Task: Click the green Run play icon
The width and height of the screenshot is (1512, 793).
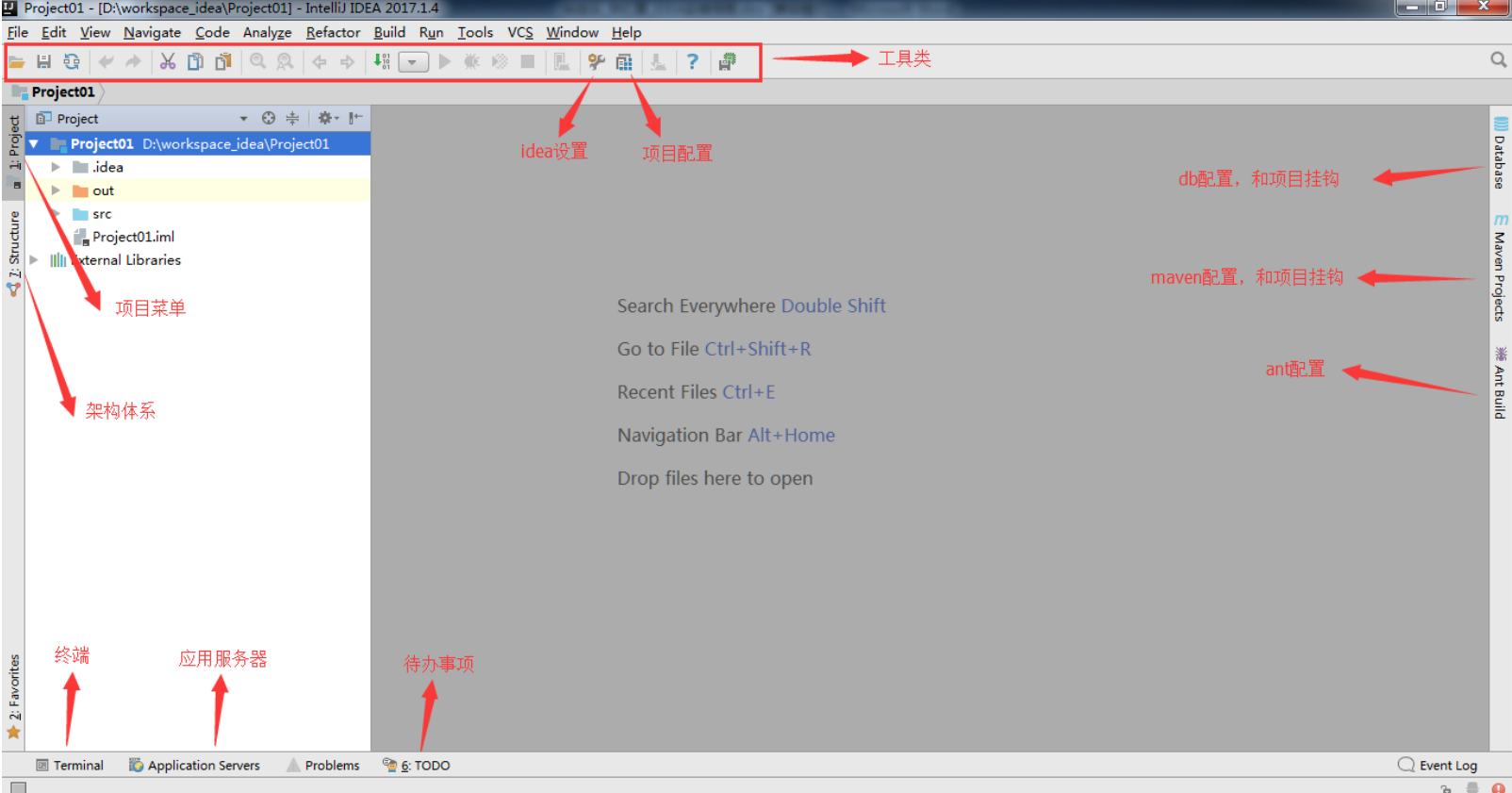Action: click(445, 62)
